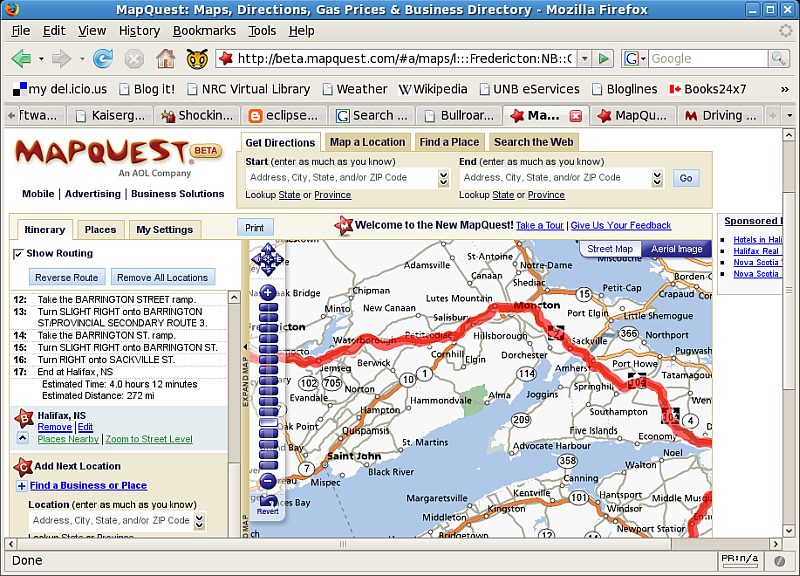Expand the End address dropdown arrows
The width and height of the screenshot is (800, 576).
point(657,178)
